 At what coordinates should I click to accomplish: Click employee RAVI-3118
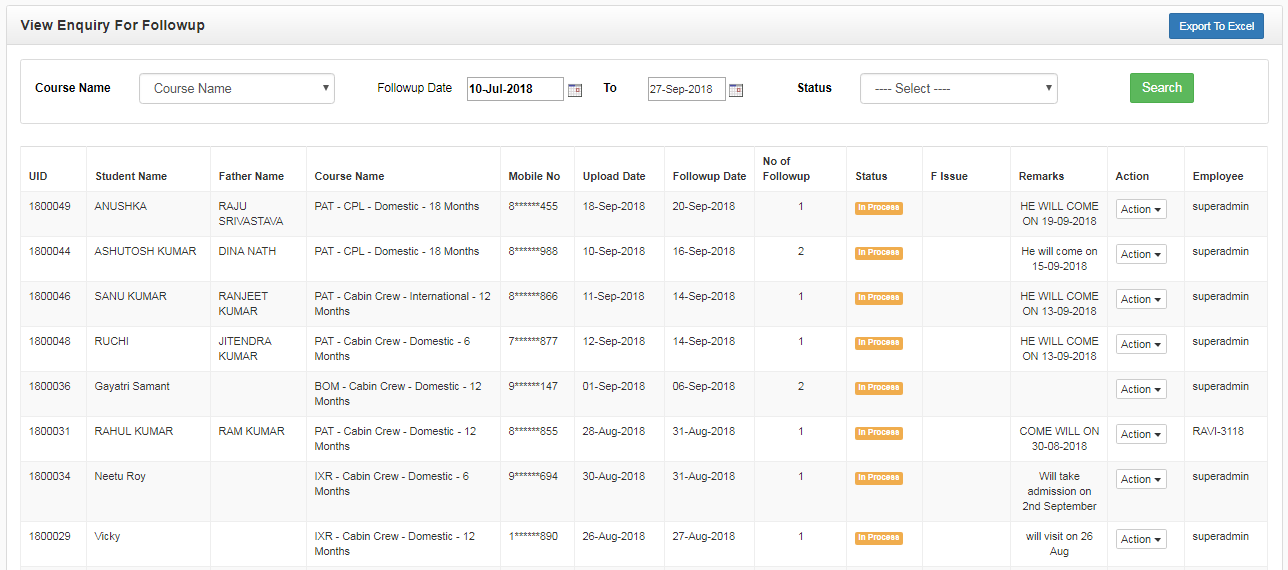(1218, 431)
